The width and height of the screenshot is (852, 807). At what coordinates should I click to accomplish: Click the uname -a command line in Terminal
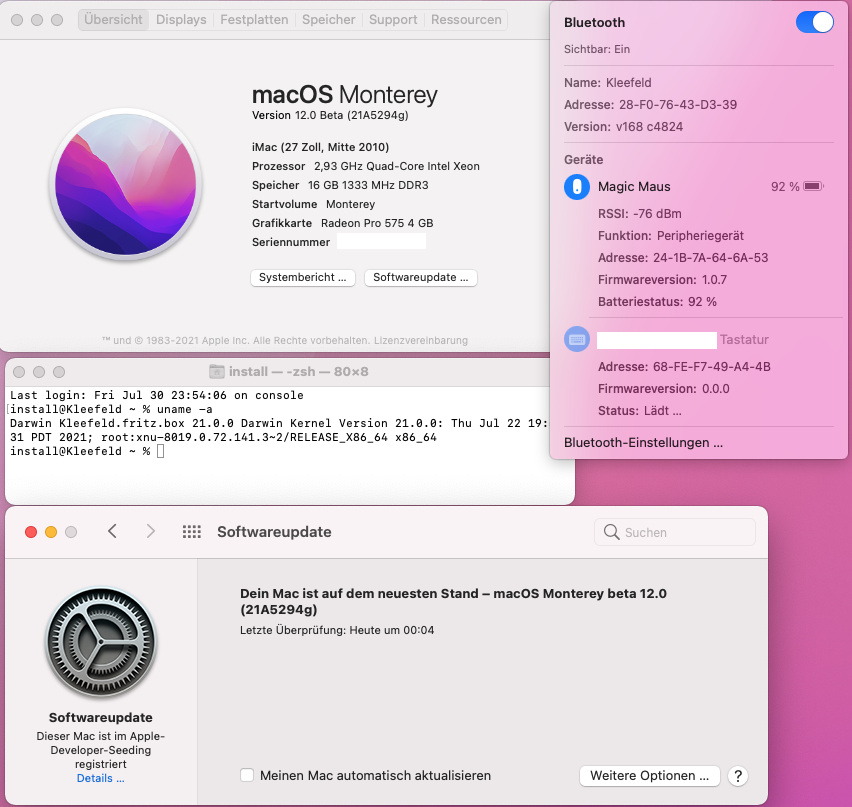(x=111, y=409)
